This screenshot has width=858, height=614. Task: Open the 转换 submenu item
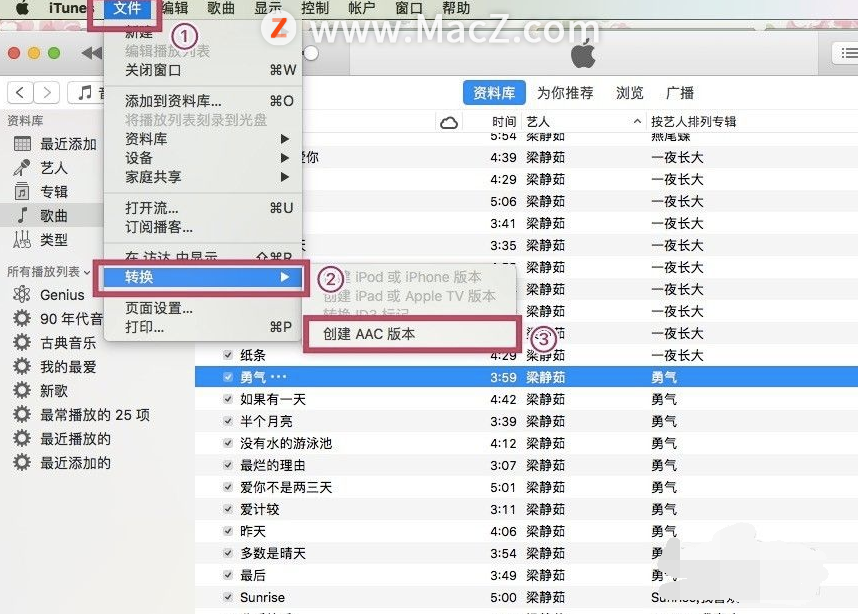pos(202,277)
